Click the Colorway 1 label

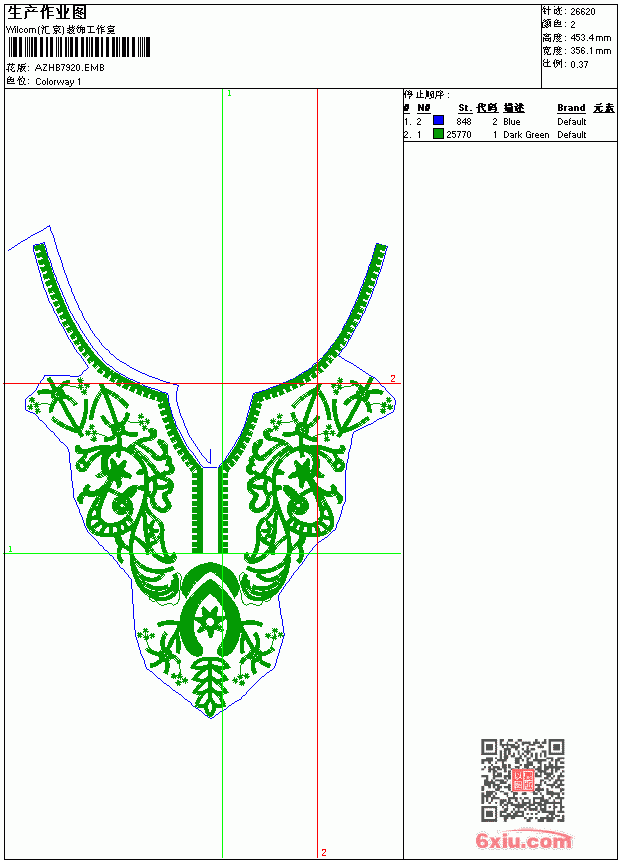click(x=58, y=82)
